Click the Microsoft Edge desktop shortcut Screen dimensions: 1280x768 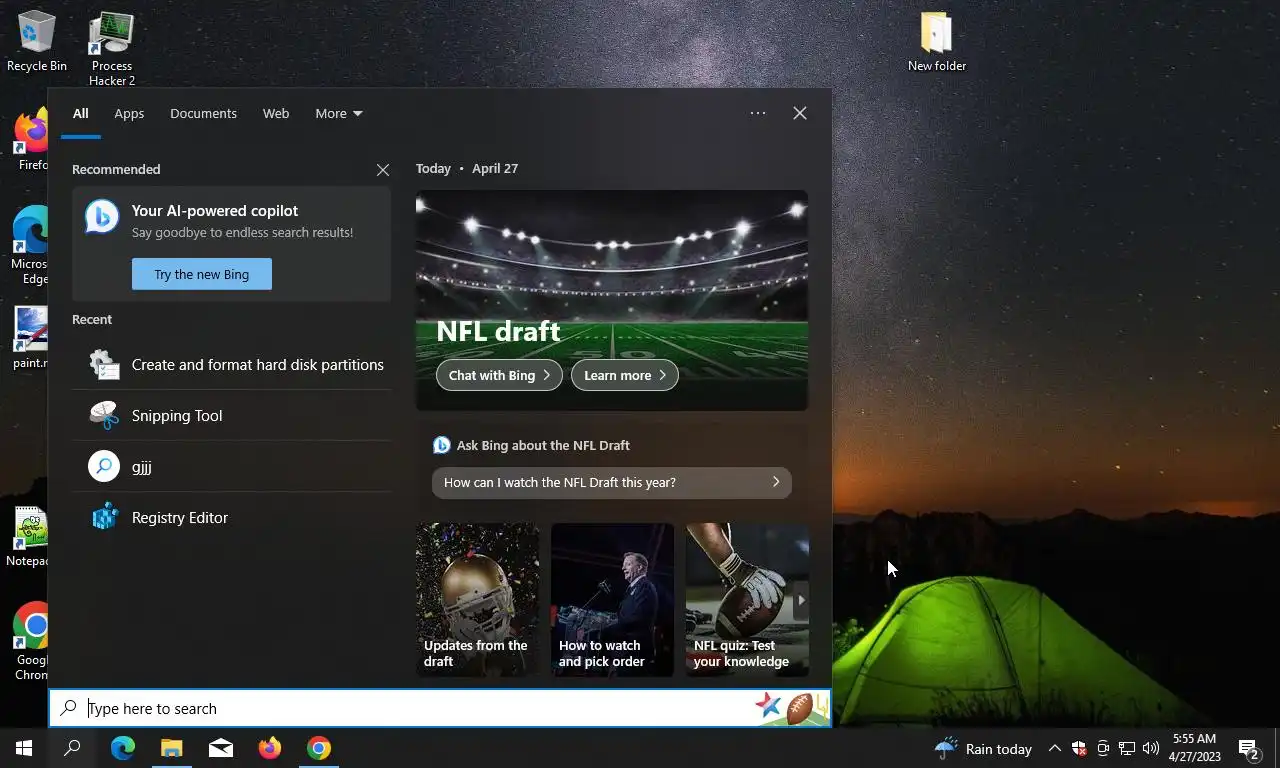click(x=30, y=245)
